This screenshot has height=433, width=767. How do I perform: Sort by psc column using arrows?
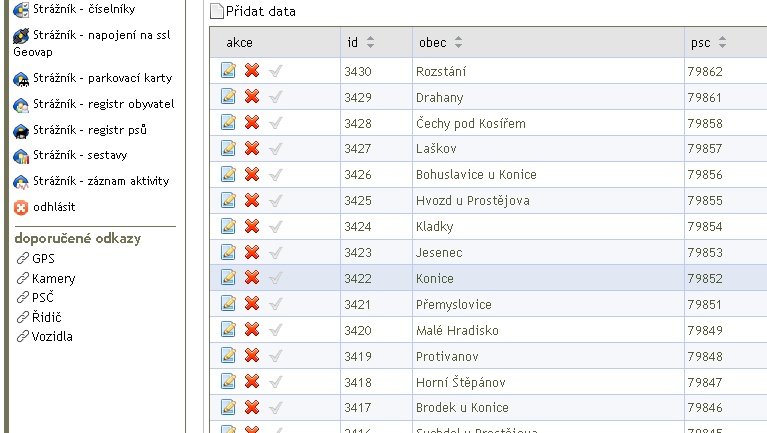tap(722, 42)
